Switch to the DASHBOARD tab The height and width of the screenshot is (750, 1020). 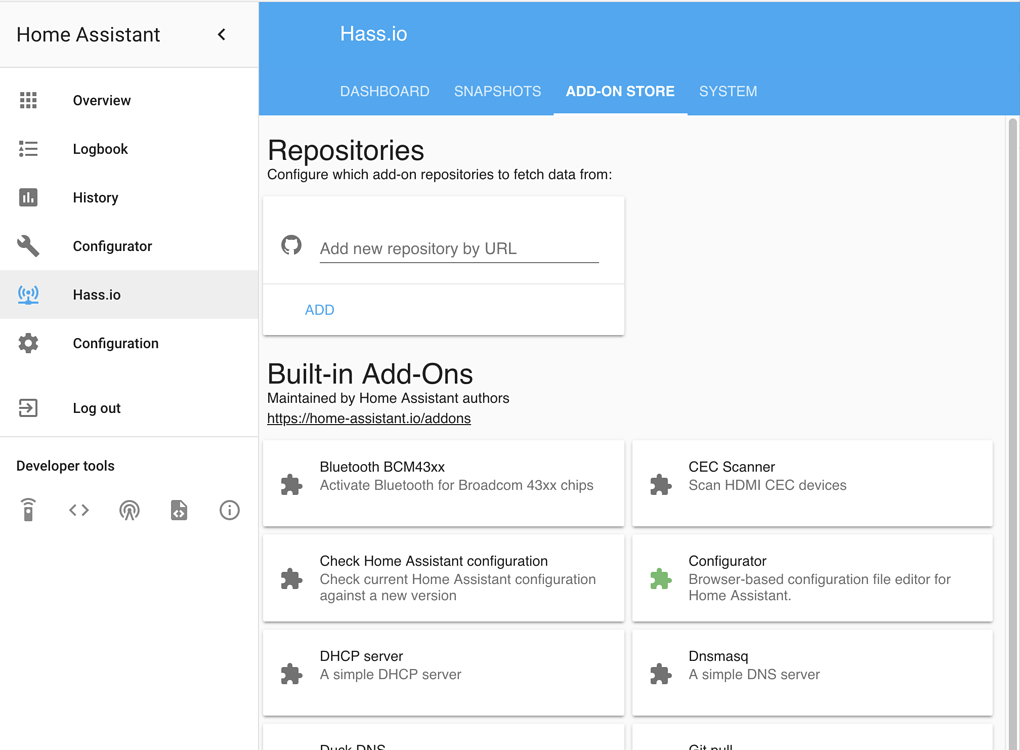coord(385,91)
